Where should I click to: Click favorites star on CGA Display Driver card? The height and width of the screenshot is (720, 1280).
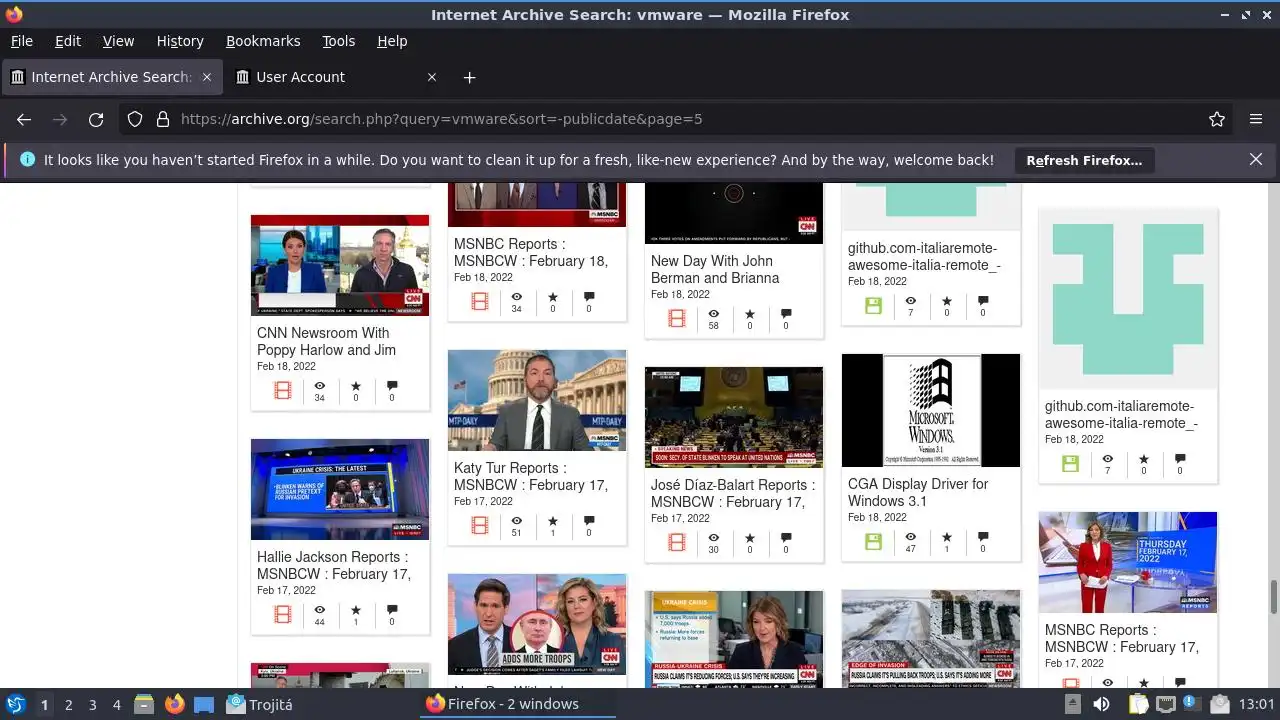pos(947,536)
